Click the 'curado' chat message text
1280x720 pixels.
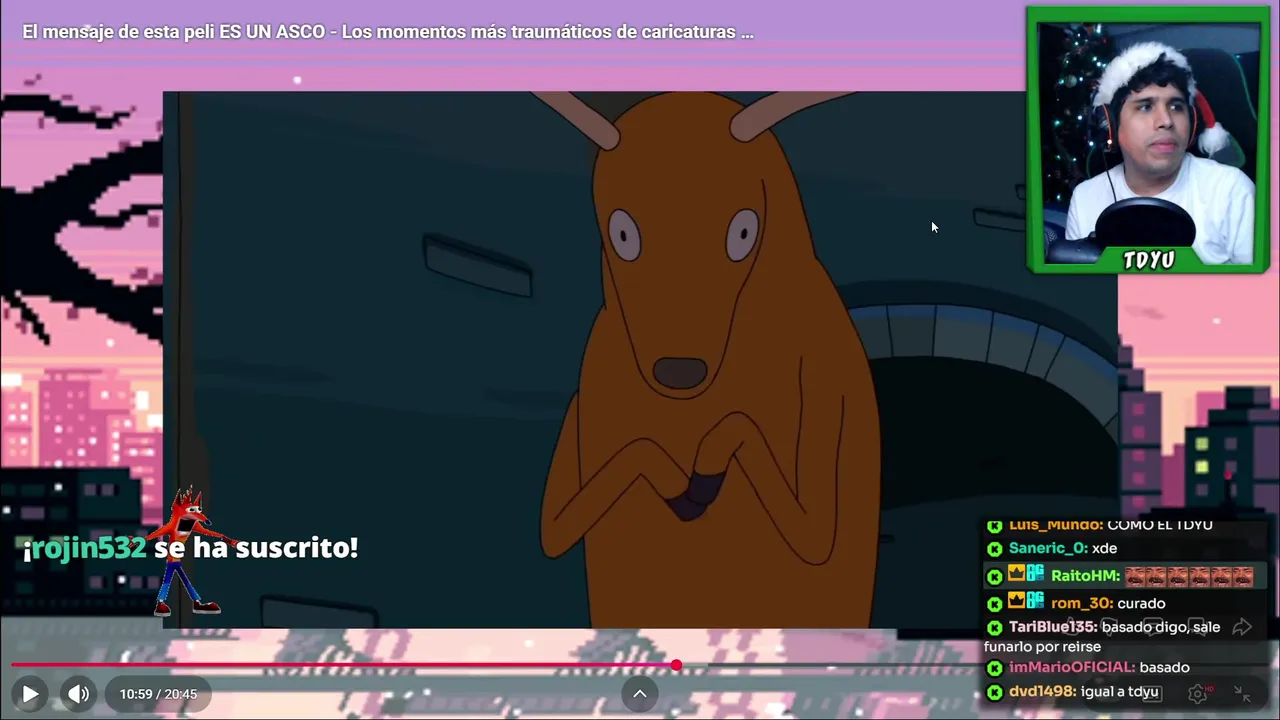coord(1141,603)
